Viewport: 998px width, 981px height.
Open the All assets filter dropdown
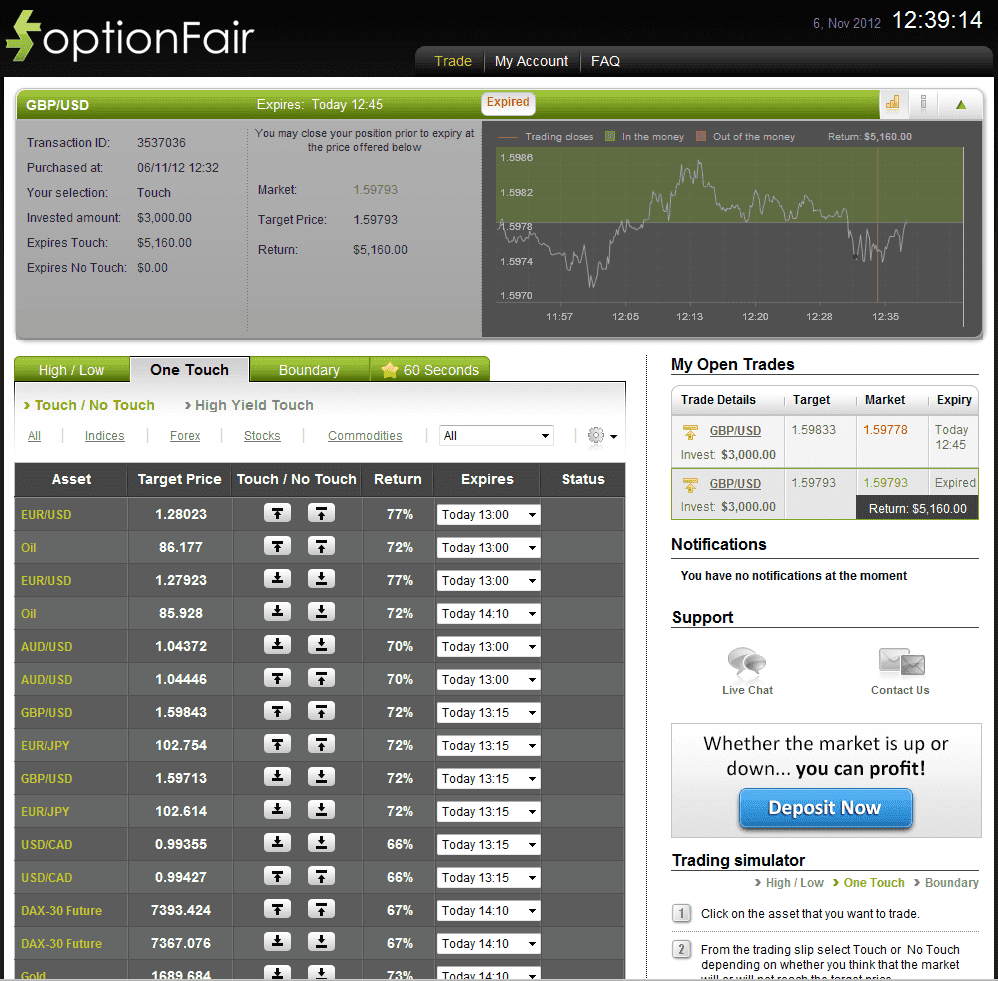[x=496, y=435]
